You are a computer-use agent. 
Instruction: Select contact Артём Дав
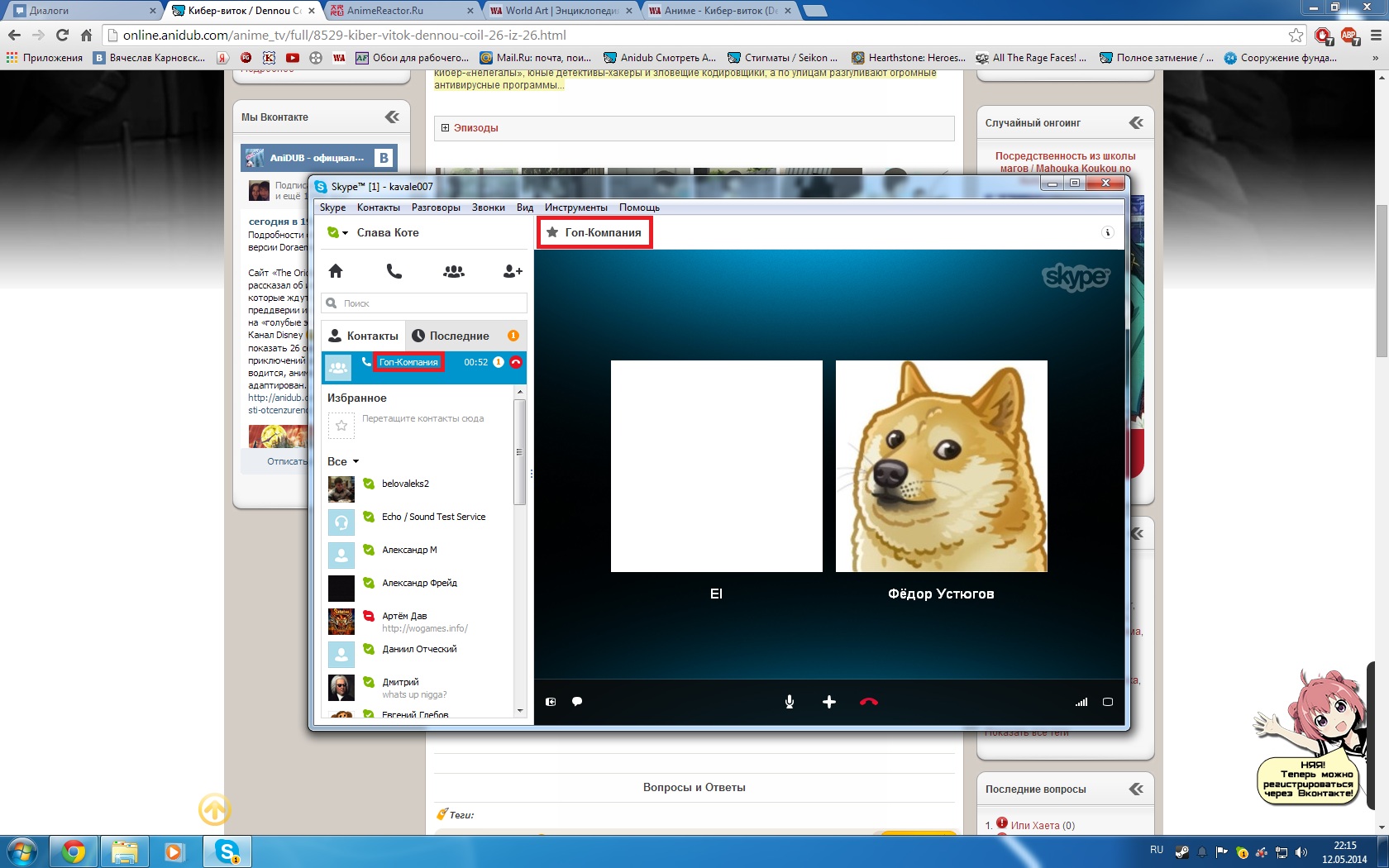[418, 621]
